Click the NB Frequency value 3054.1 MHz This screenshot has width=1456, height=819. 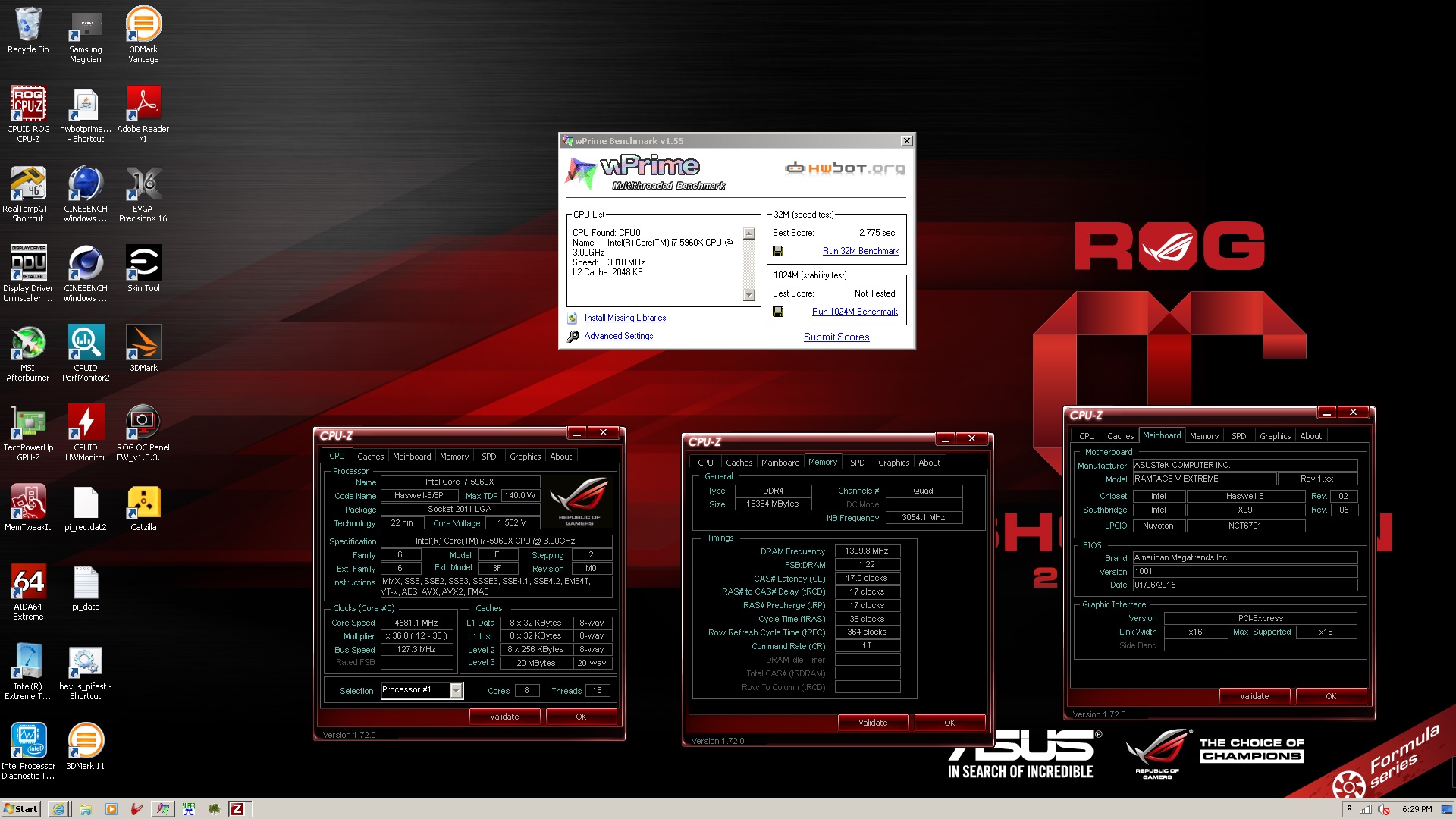pyautogui.click(x=924, y=518)
